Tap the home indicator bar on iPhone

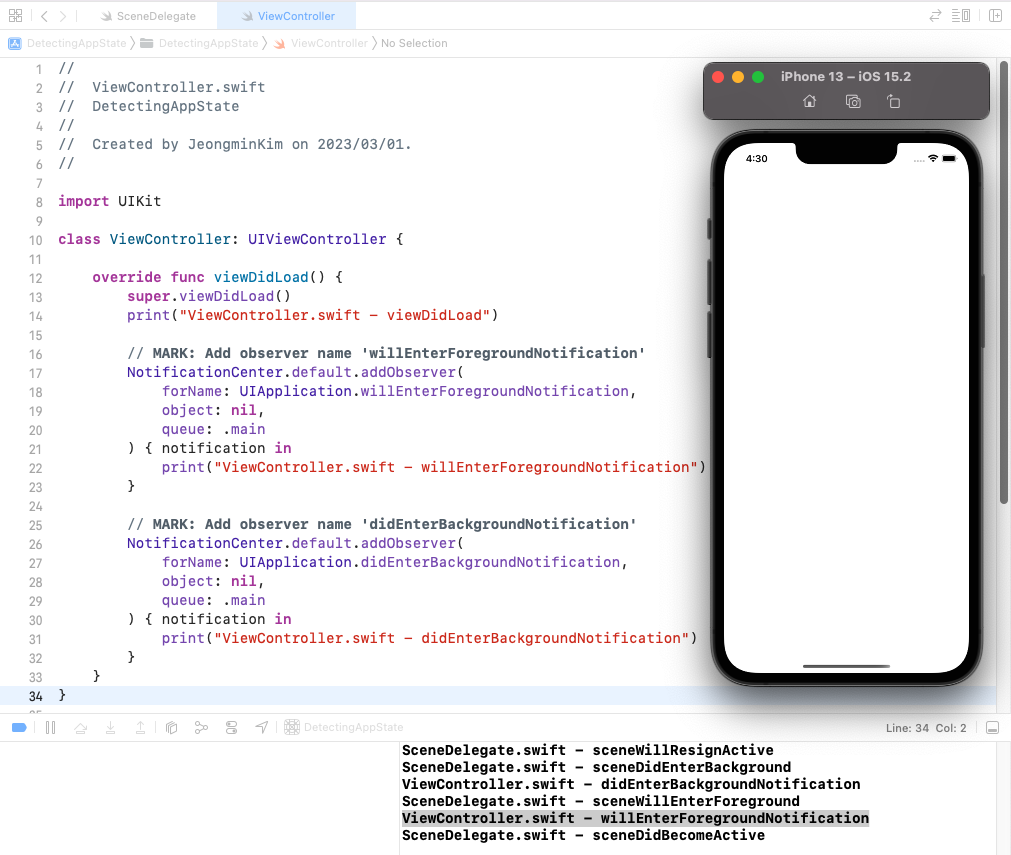pos(846,666)
